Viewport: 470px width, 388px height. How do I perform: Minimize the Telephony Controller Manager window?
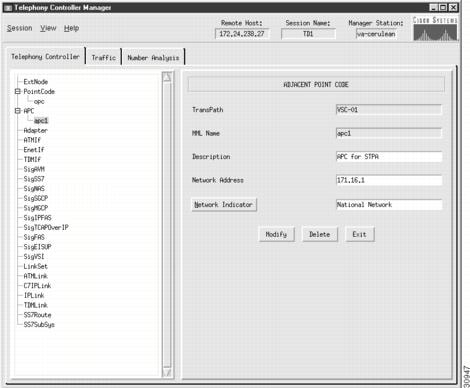click(433, 7)
